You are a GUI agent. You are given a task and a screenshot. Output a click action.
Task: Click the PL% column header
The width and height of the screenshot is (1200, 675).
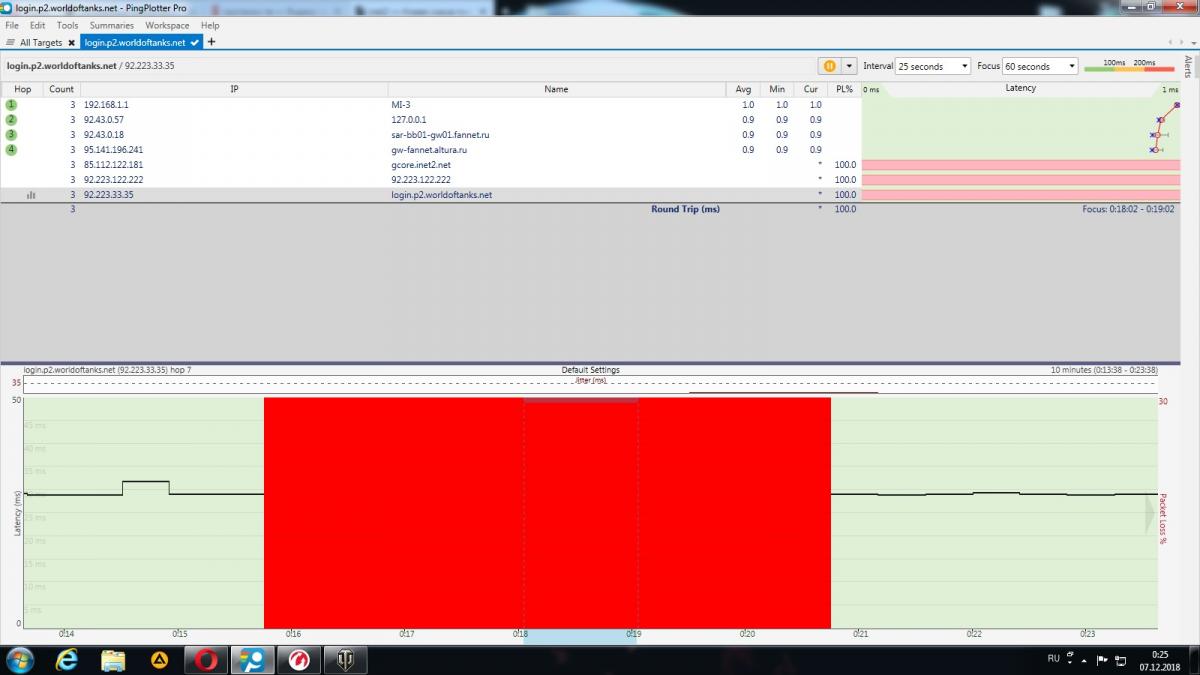(x=844, y=89)
